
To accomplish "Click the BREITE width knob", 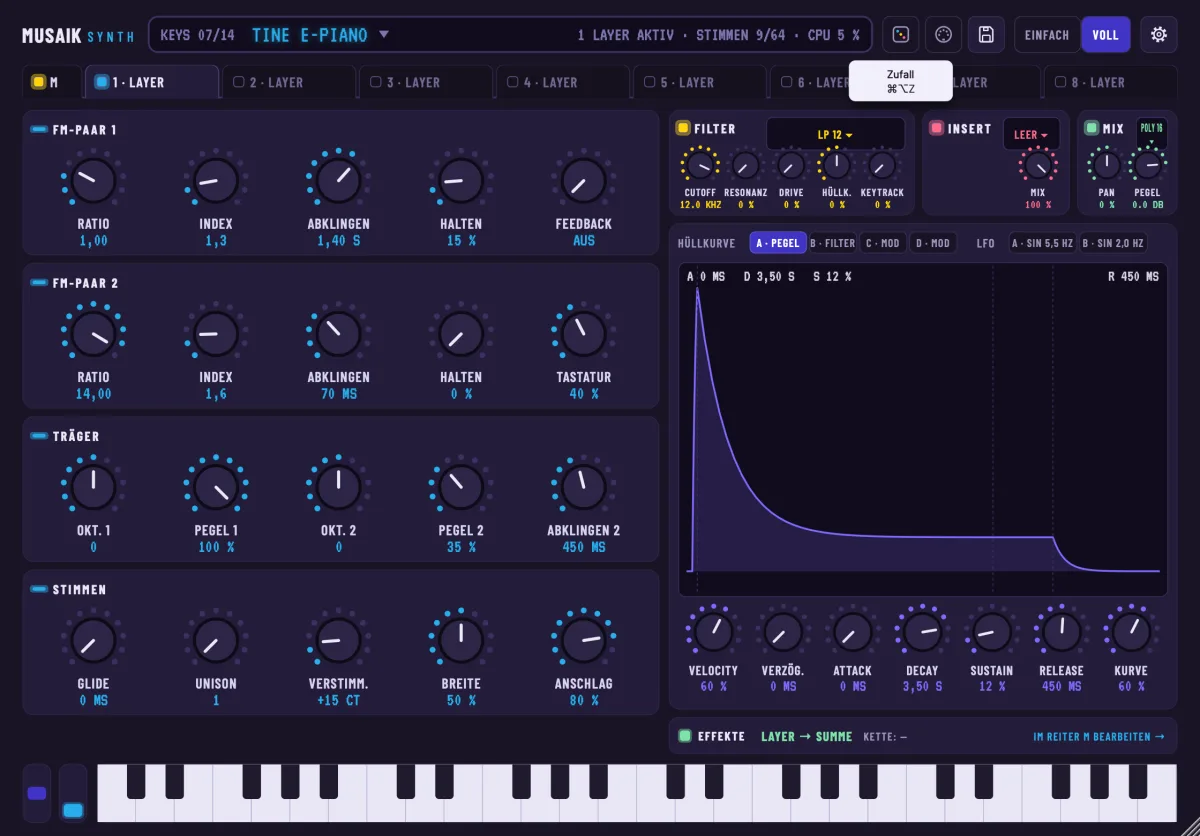I will coord(461,640).
